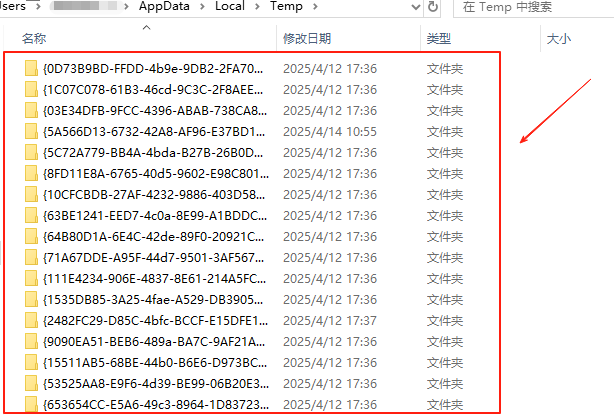Screen dimensions: 614x419
Task: Click folder icon of {64B80D1A-6E4C-42de row
Action: coord(31,237)
